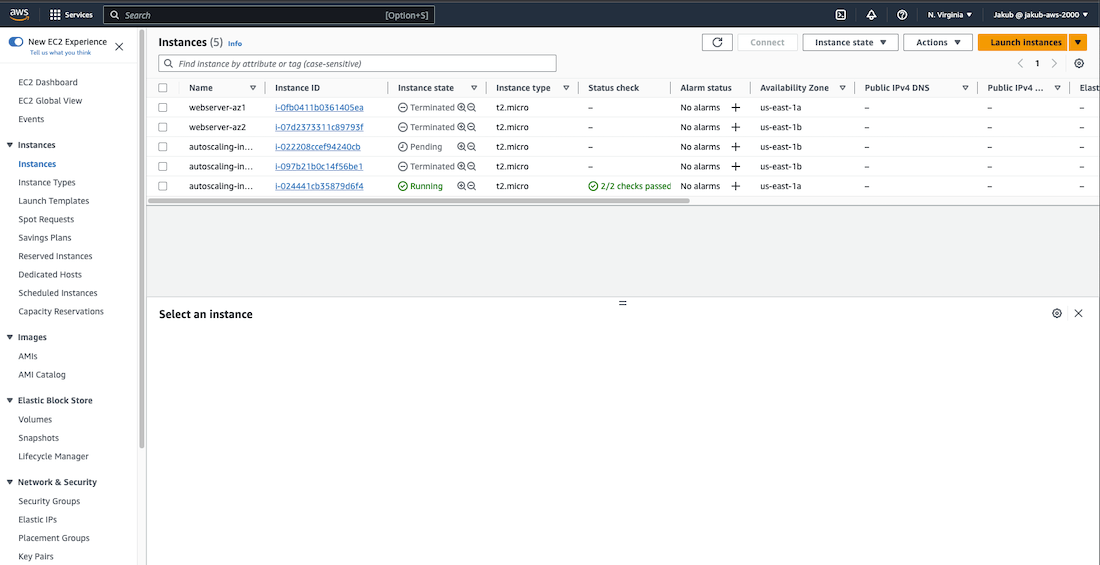Open details panel settings gear

[1057, 313]
